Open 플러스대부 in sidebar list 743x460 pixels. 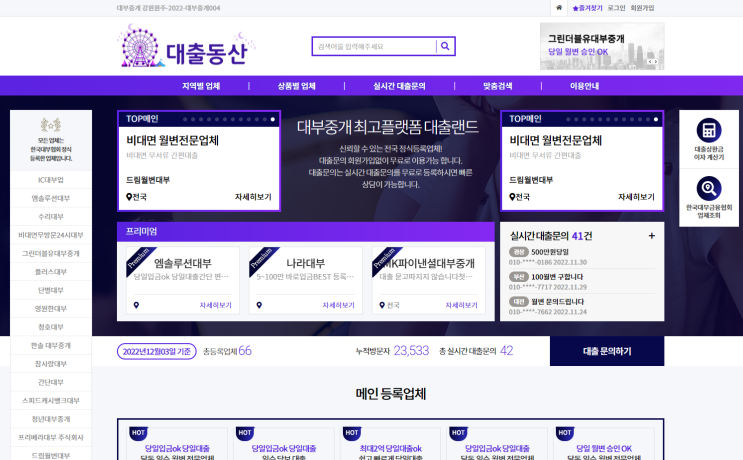51,272
